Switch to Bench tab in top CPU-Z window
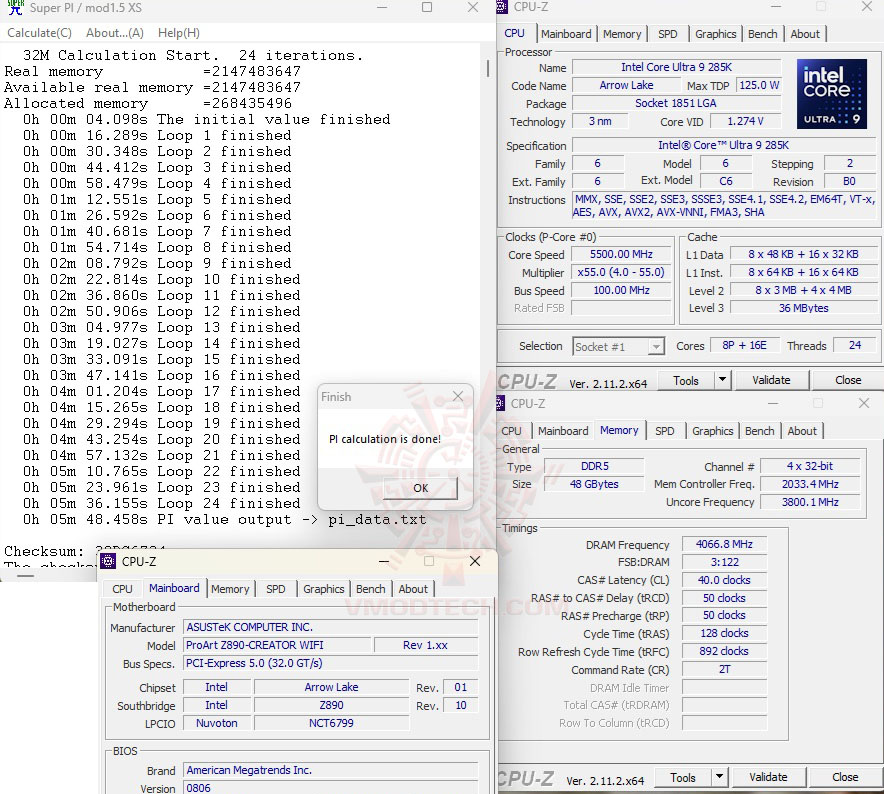Image resolution: width=884 pixels, height=794 pixels. tap(762, 34)
